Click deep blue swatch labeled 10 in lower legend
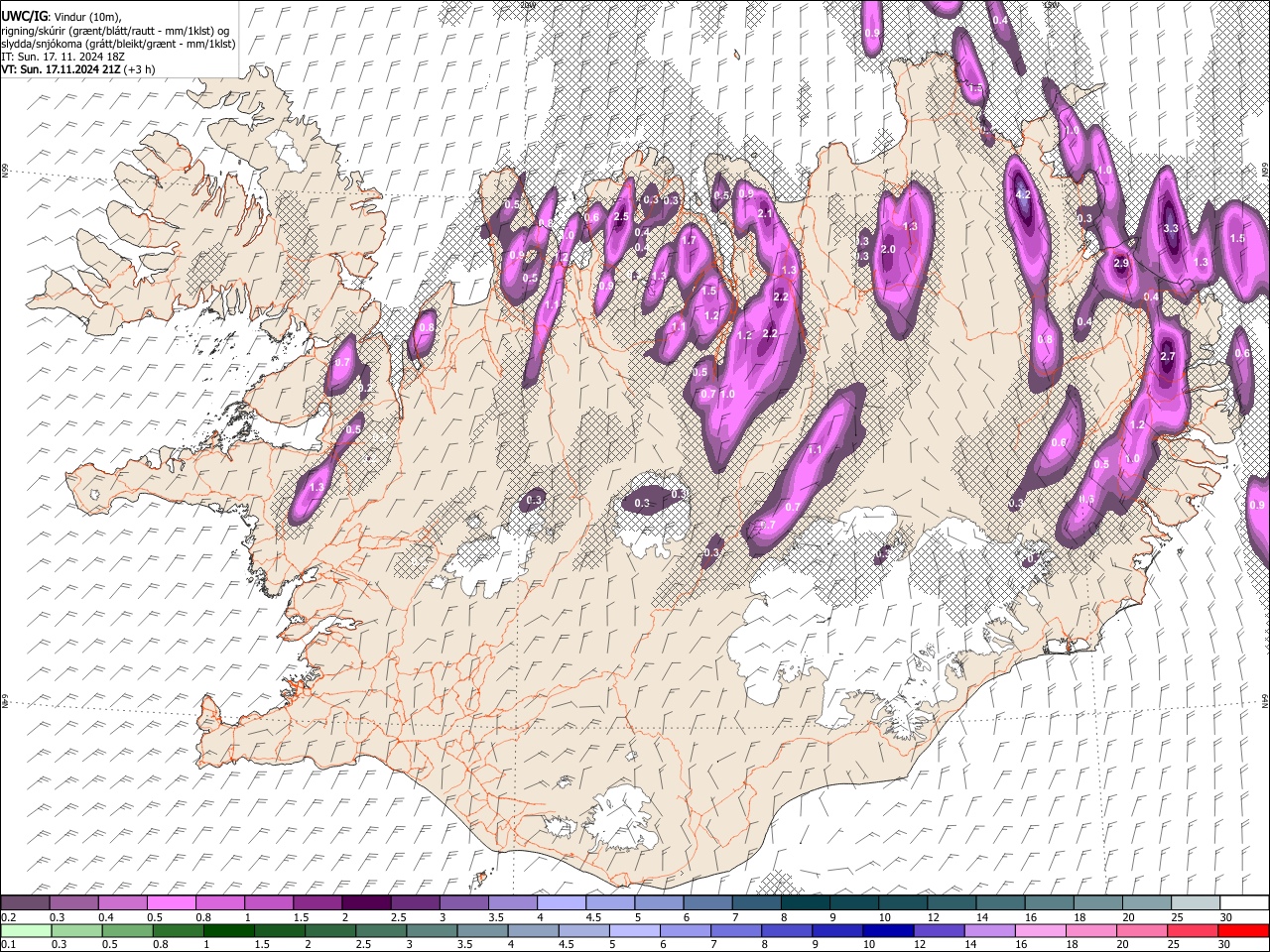 click(888, 930)
